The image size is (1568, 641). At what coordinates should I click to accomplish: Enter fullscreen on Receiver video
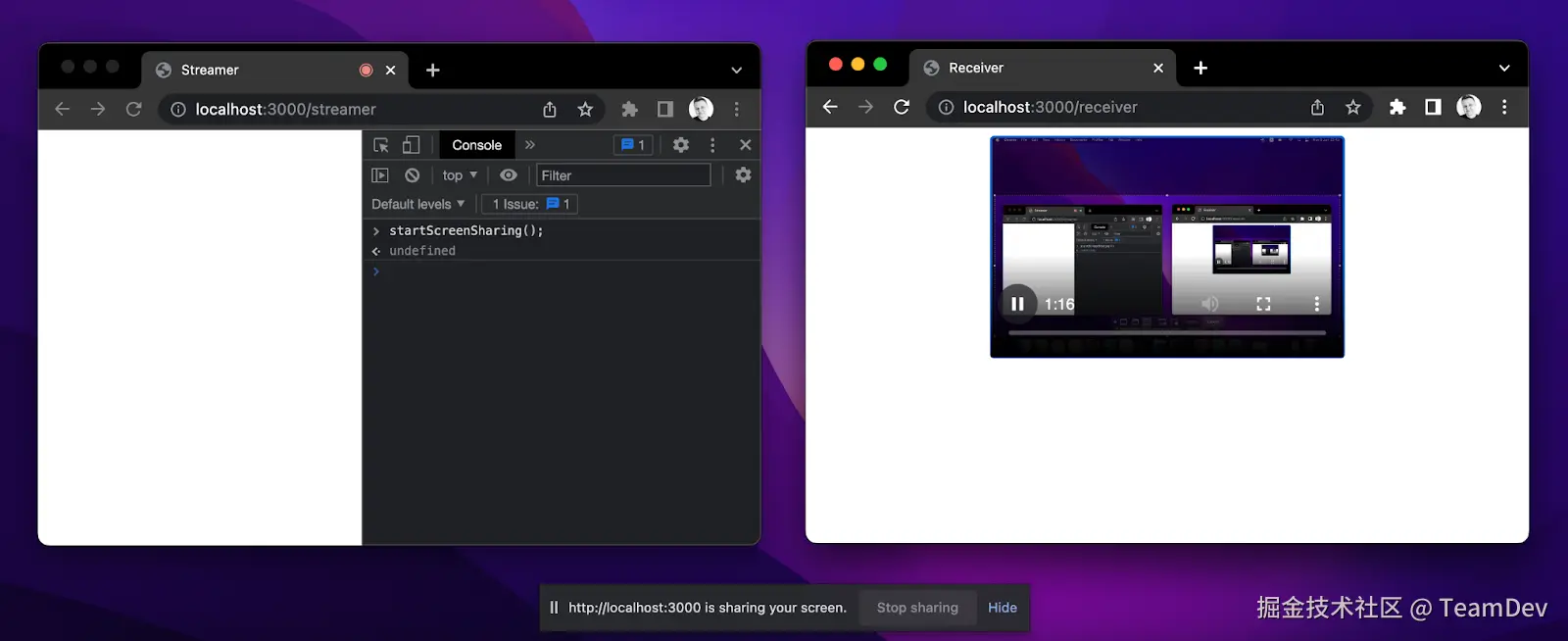click(x=1263, y=304)
